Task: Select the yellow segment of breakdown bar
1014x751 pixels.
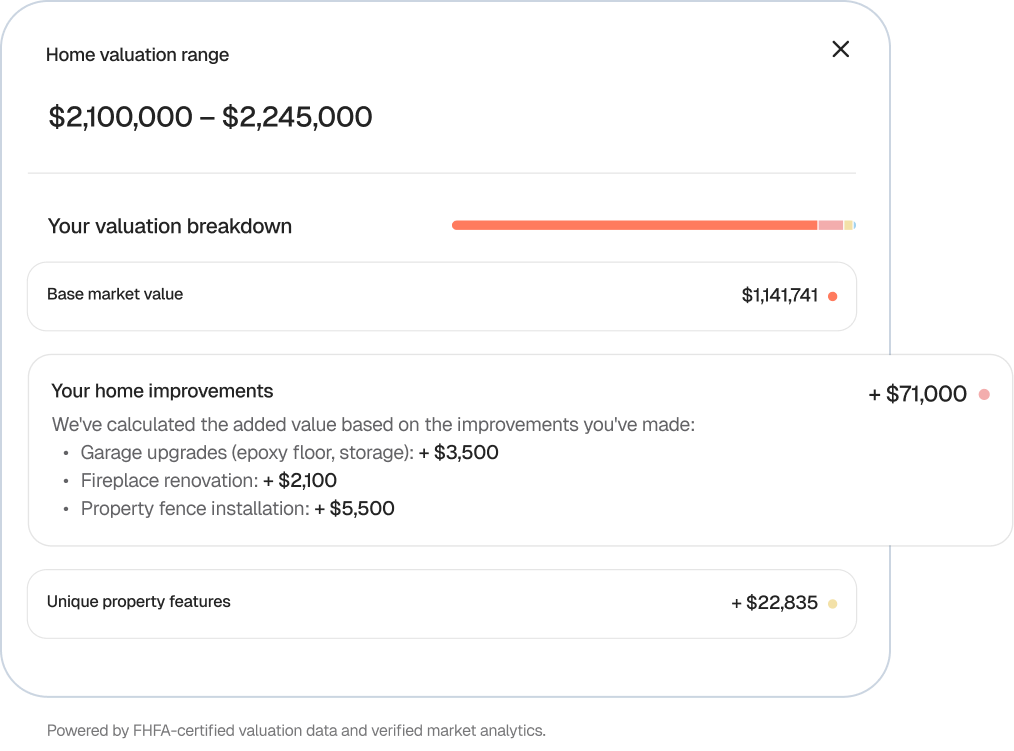Action: 848,225
